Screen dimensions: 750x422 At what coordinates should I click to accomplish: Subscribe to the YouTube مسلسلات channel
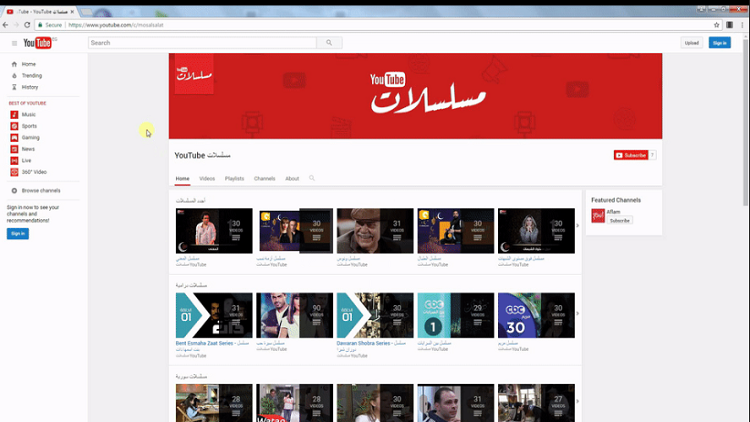pyautogui.click(x=631, y=155)
